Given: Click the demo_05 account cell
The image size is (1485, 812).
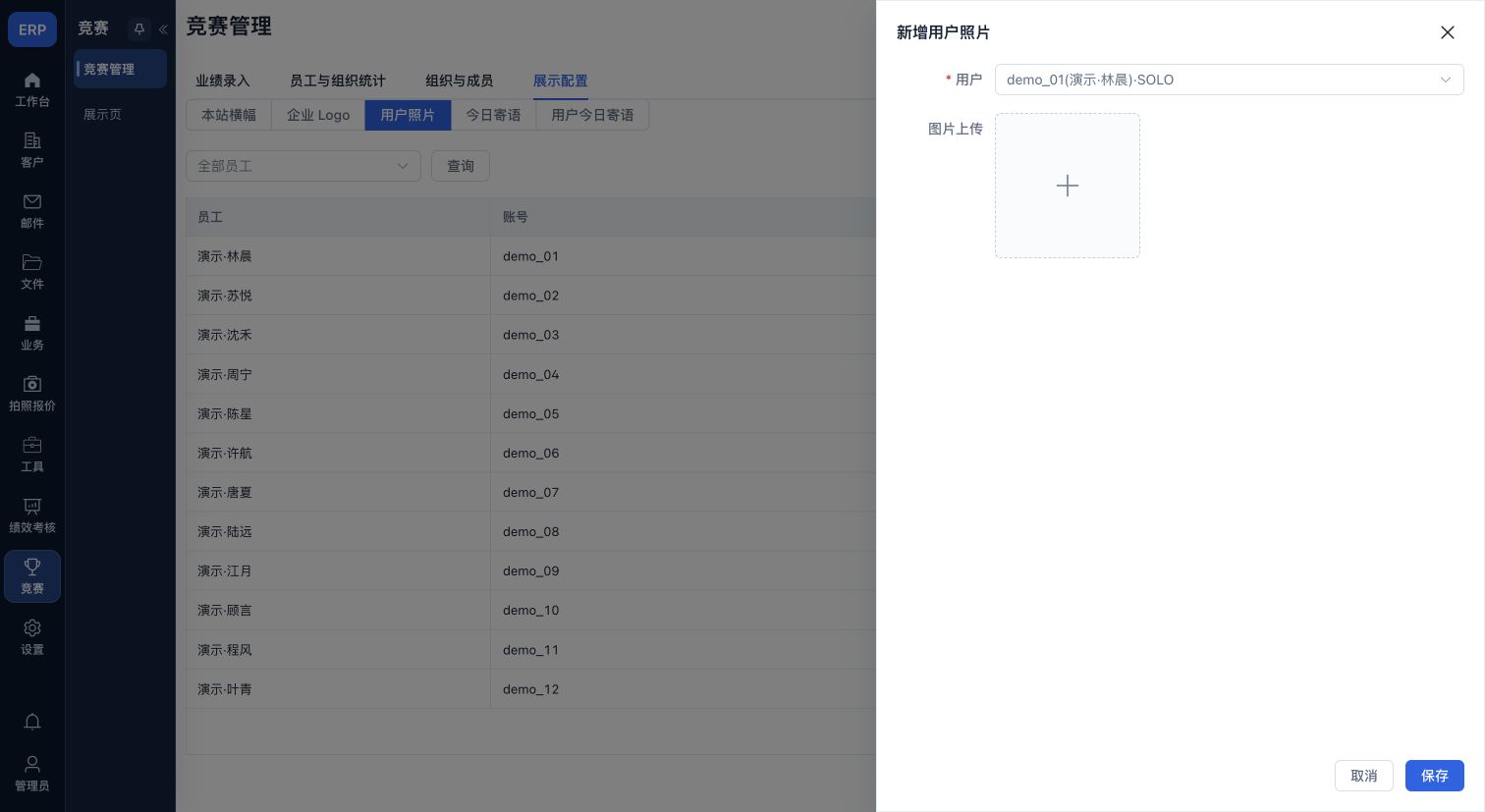Looking at the screenshot, I should coord(683,413).
